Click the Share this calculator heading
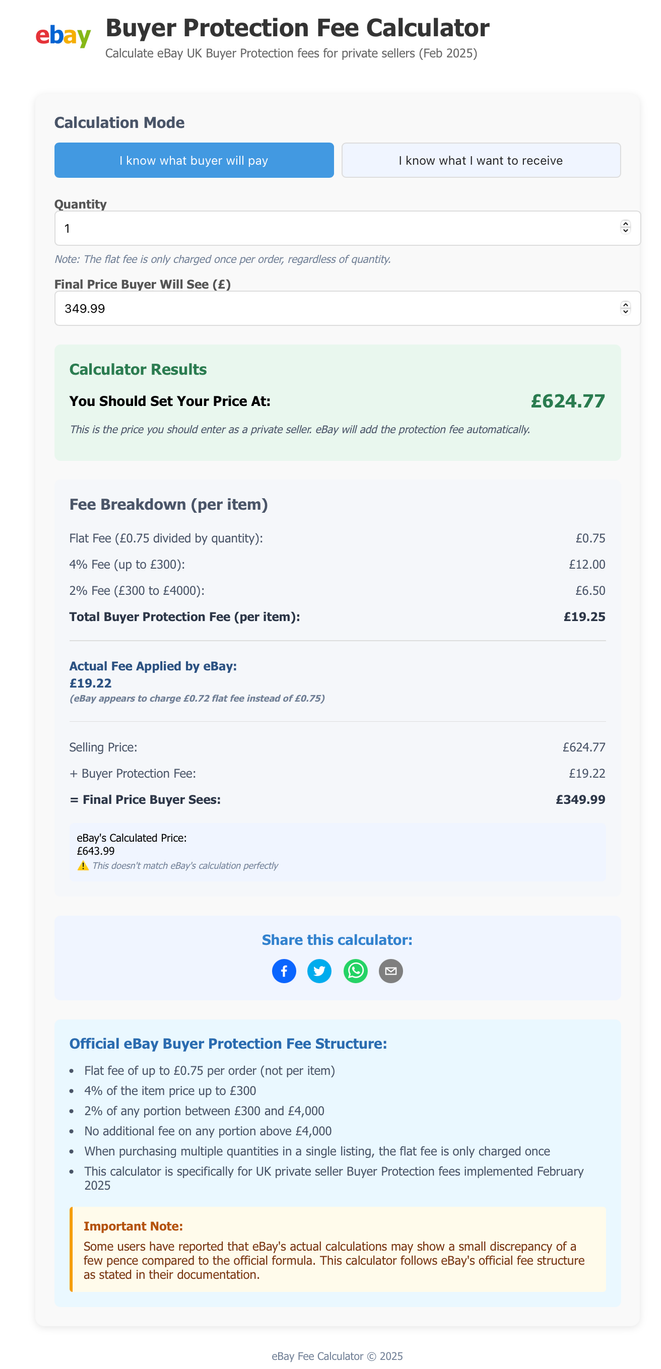 pyautogui.click(x=337, y=940)
